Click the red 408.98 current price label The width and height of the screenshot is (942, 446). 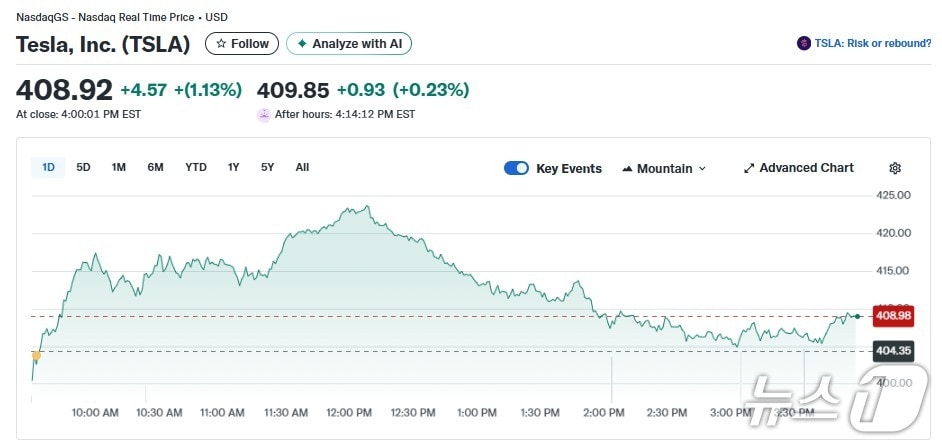pos(893,316)
